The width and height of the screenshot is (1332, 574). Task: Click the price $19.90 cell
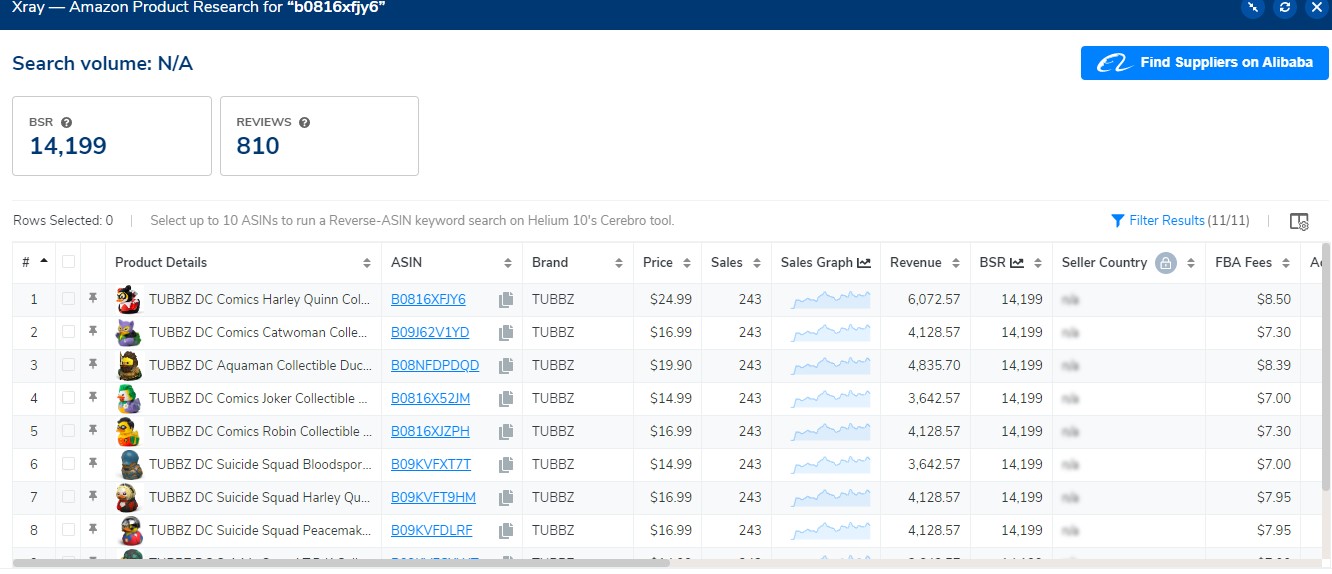pyautogui.click(x=670, y=365)
